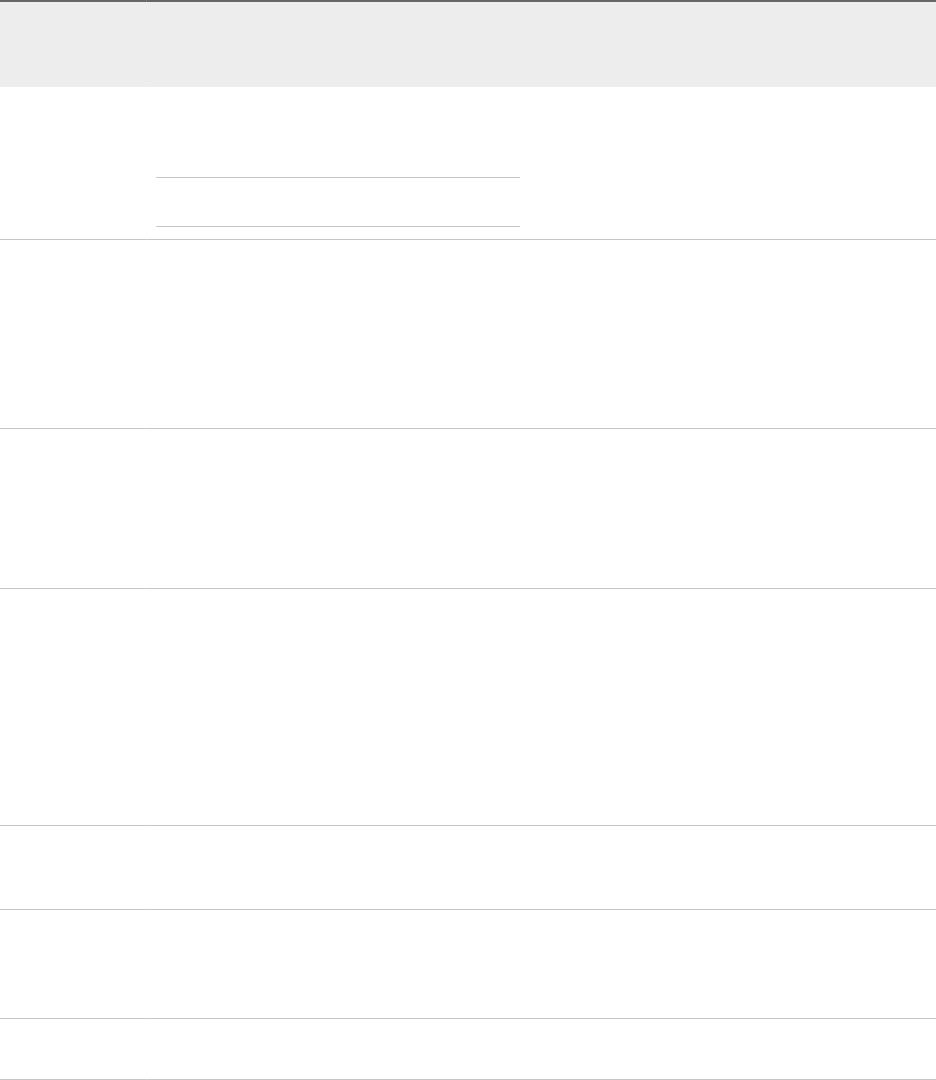Click the sub-cell between the two short divider lines
Viewport: 936px width, 1080px height.
338,202
